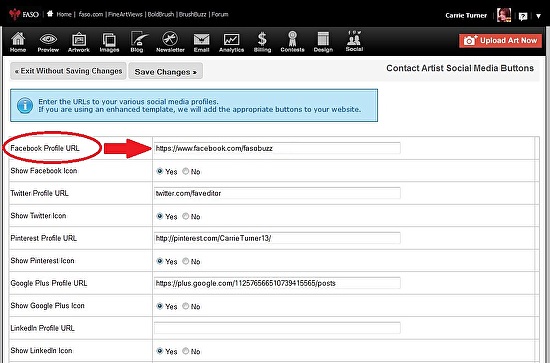Open the Contests ribbon icon
The image size is (550, 363).
(x=292, y=42)
